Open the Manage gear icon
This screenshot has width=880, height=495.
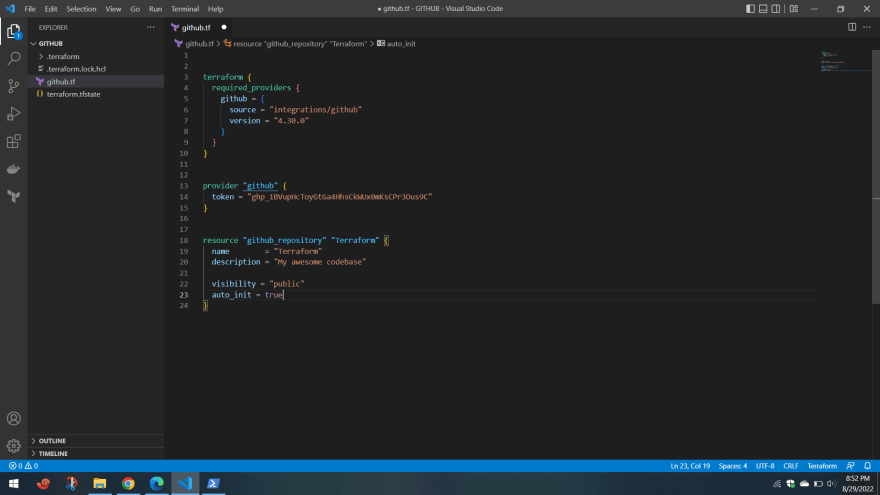tap(13, 446)
